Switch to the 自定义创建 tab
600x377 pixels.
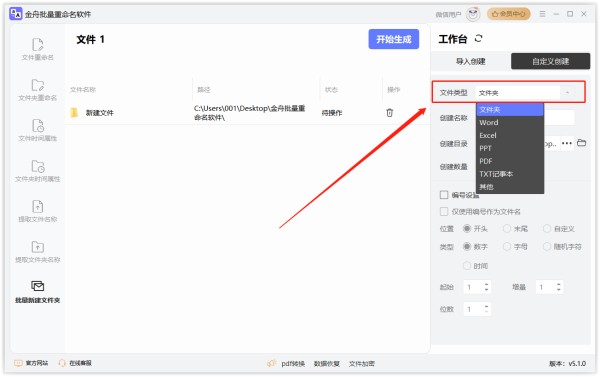[x=550, y=61]
